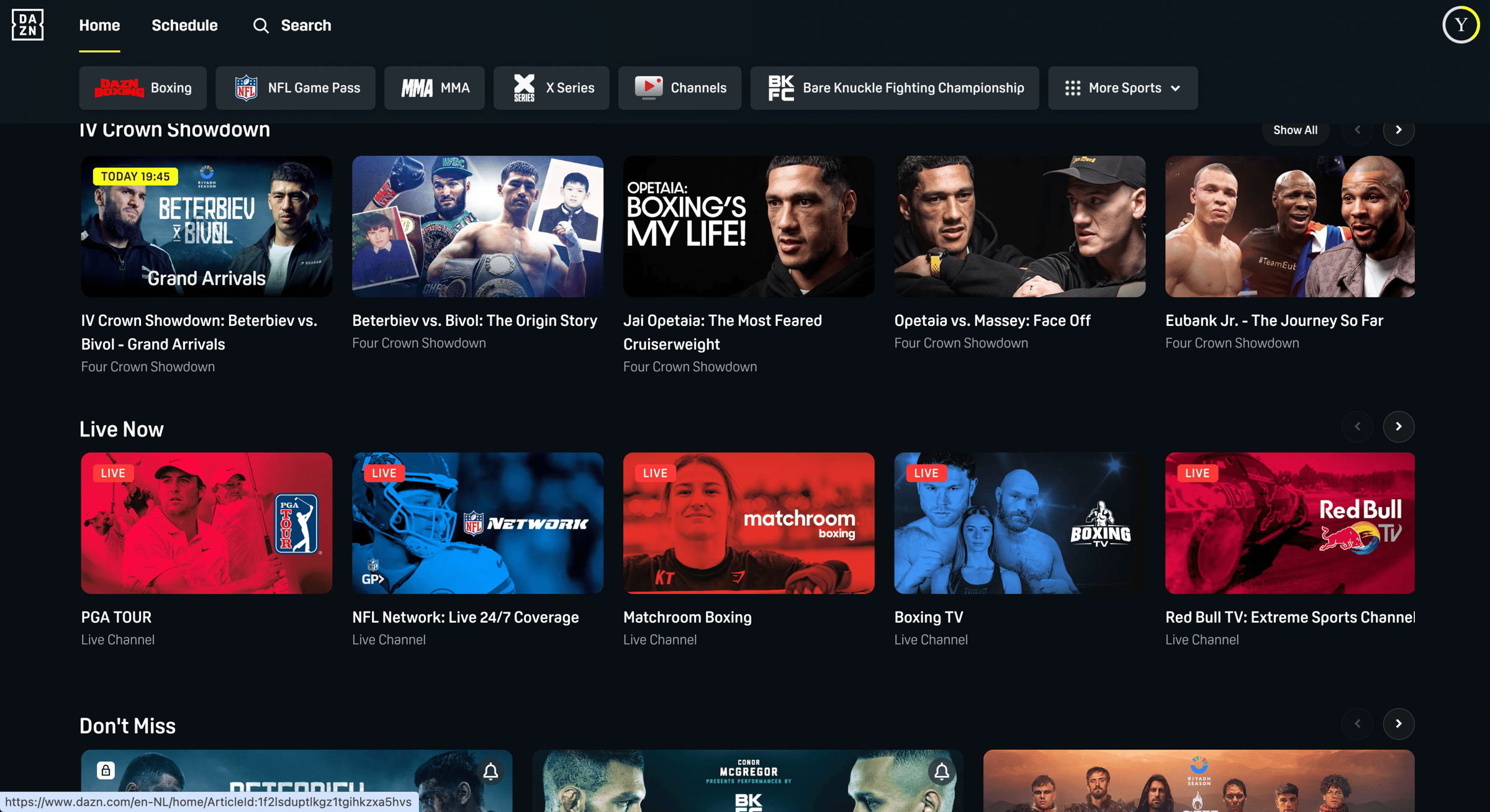Toggle reminder bell on McGregor BKFC card
1490x812 pixels.
pos(941,771)
